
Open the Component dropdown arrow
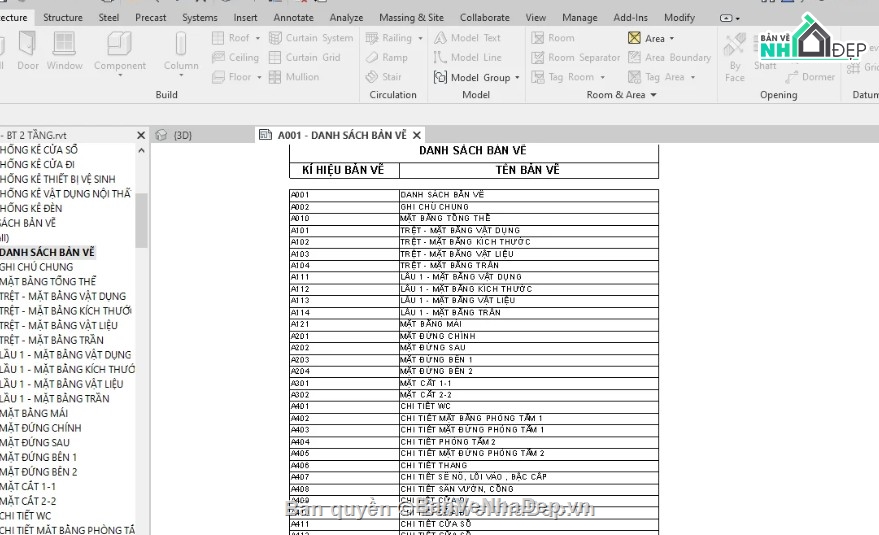[120, 75]
